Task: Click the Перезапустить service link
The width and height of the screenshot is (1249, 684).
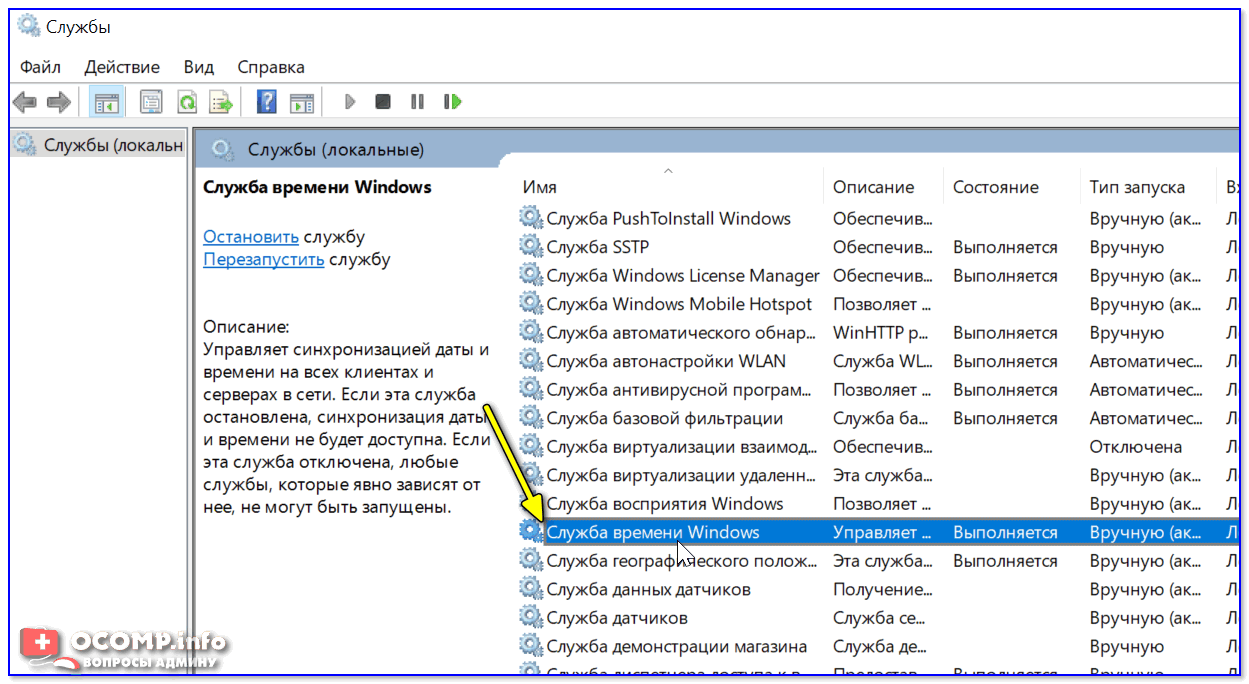Action: coord(263,259)
